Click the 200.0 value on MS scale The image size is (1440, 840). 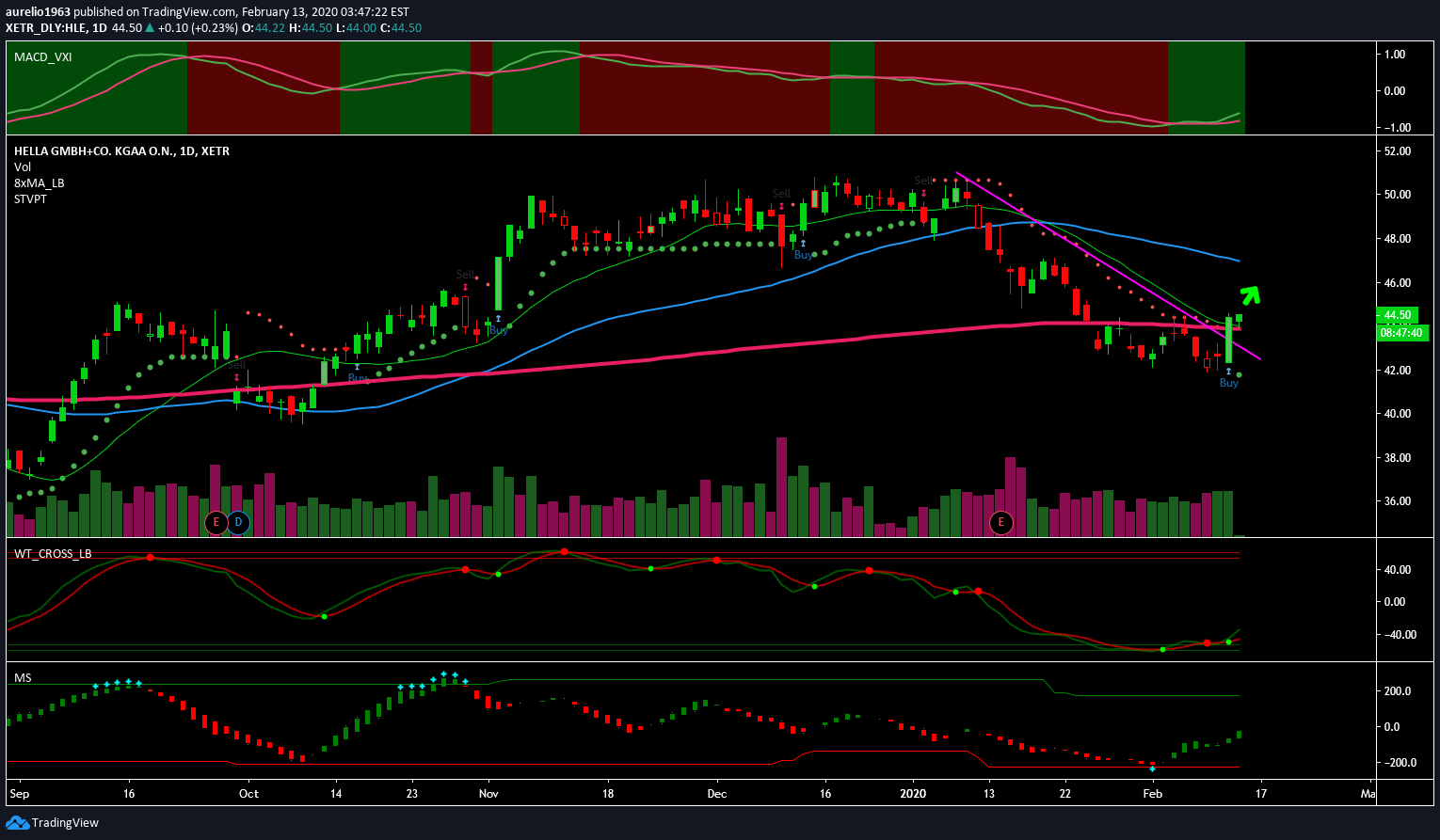1398,691
